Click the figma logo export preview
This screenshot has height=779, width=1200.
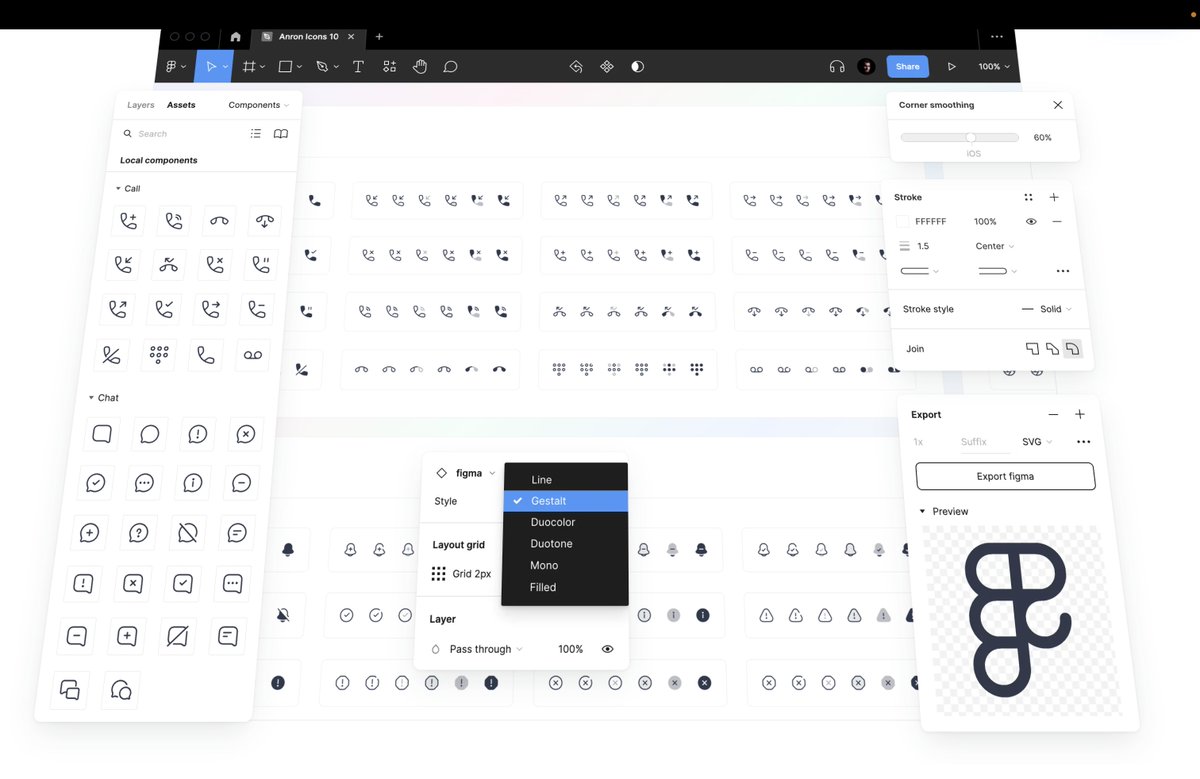point(1017,620)
